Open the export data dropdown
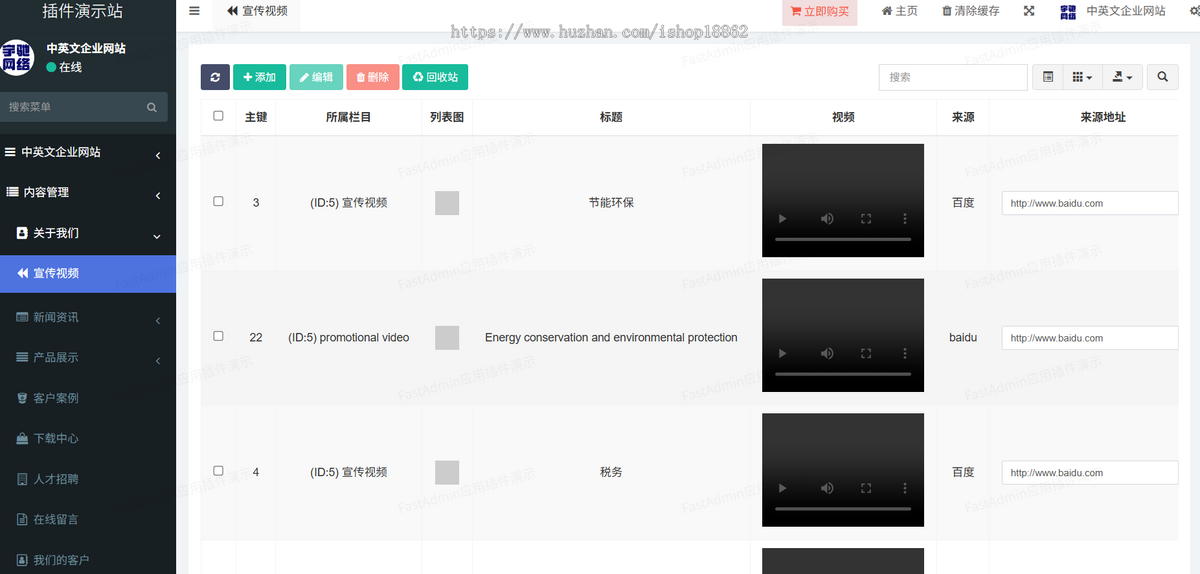Image resolution: width=1200 pixels, height=574 pixels. [x=1123, y=77]
